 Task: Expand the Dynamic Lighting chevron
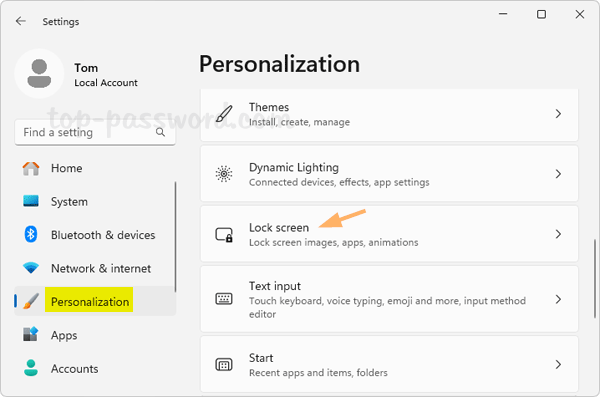(558, 174)
